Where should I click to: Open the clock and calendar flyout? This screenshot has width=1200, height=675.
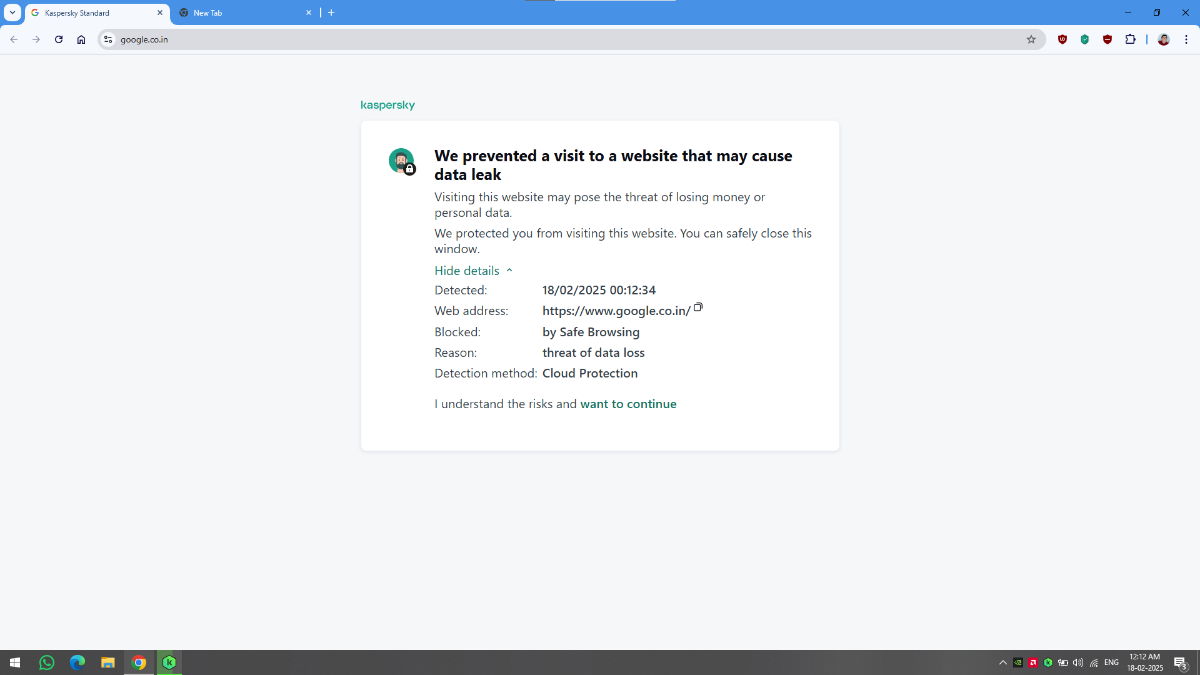(x=1144, y=662)
